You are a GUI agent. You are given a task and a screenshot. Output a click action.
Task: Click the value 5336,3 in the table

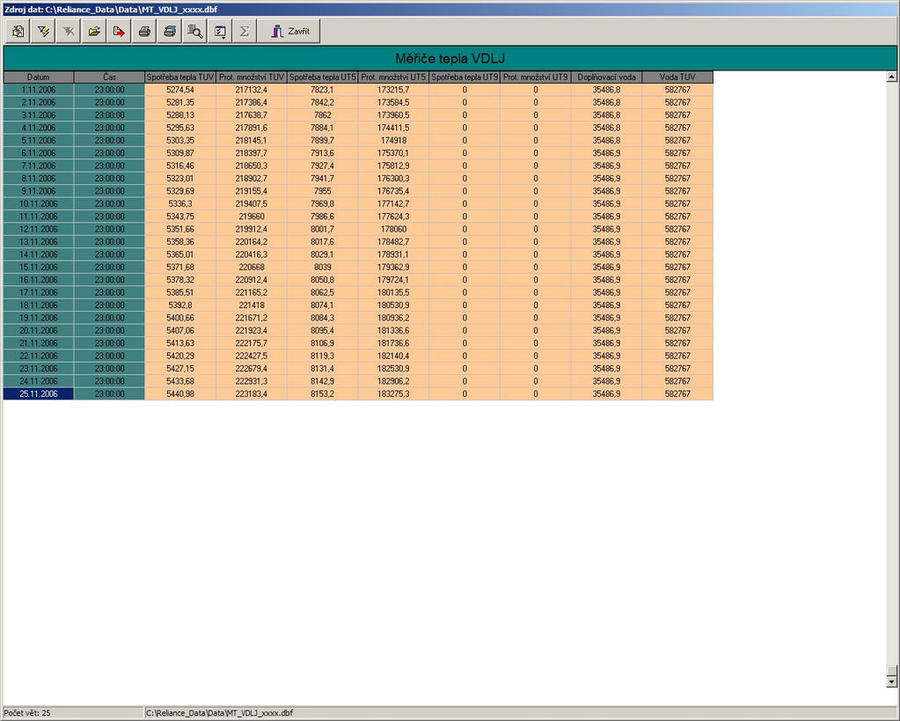point(180,204)
